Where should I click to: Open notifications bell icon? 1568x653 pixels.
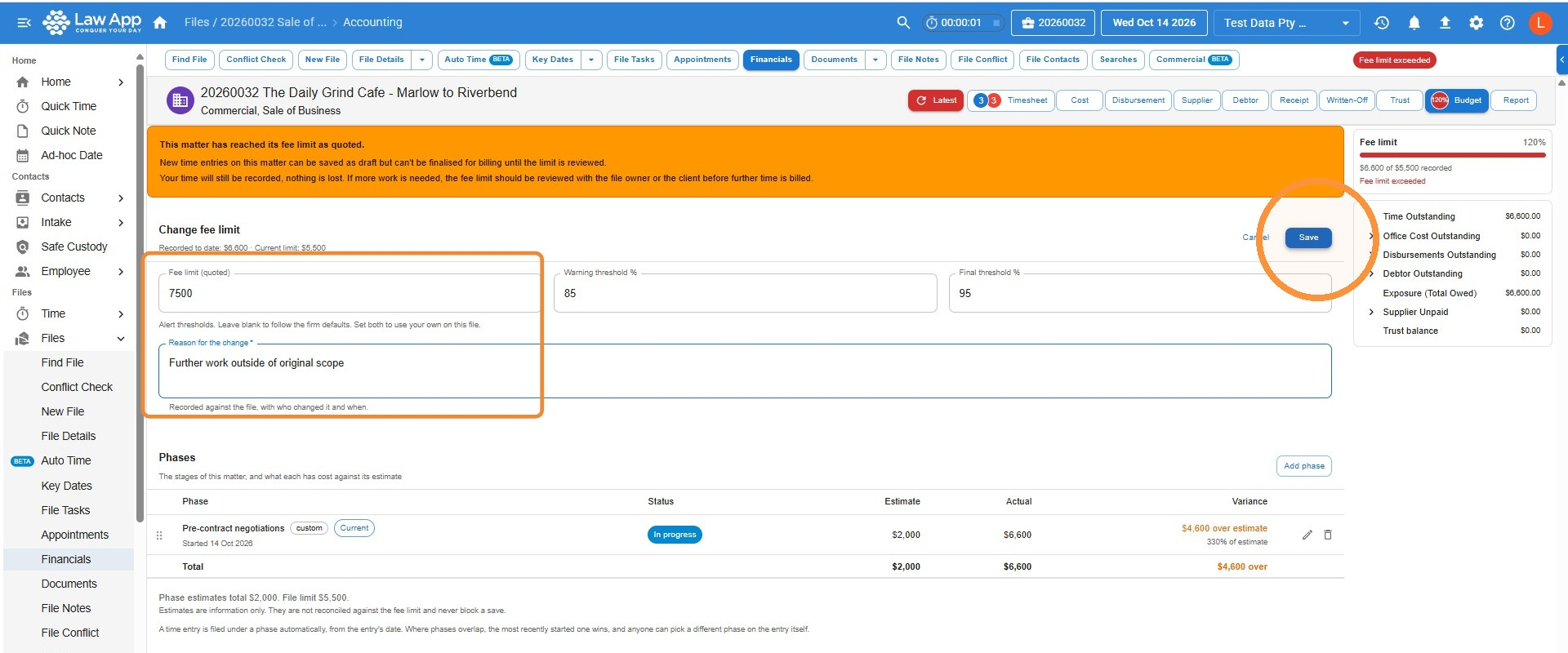1414,23
